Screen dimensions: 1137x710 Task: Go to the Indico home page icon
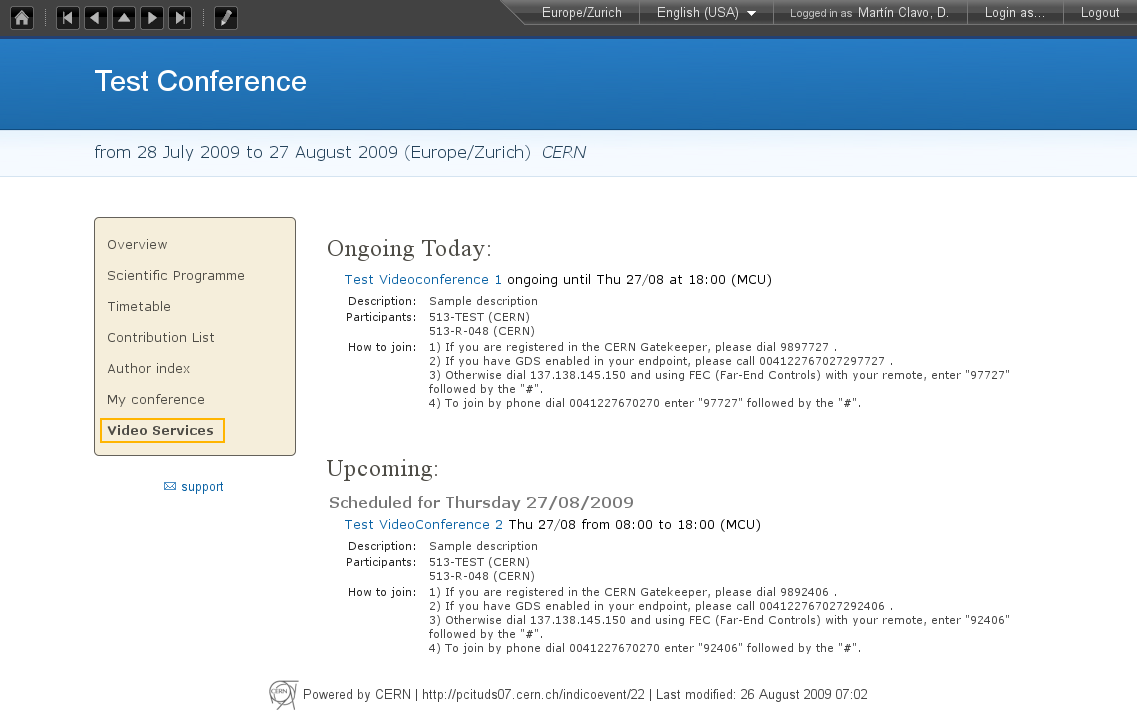click(x=22, y=18)
